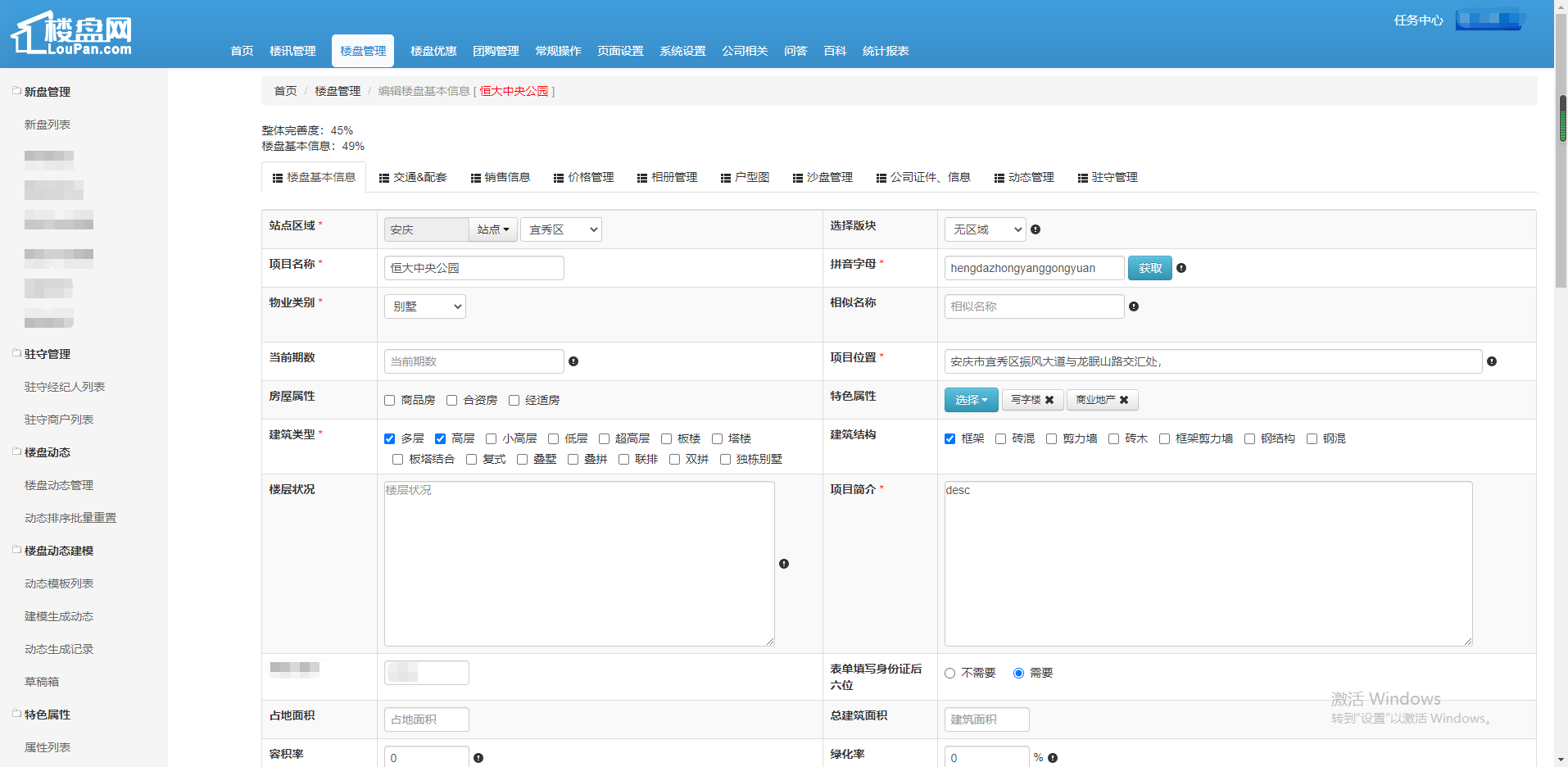Check the 商品房 checkbox
Screen dimensions: 1568x767
tap(390, 401)
